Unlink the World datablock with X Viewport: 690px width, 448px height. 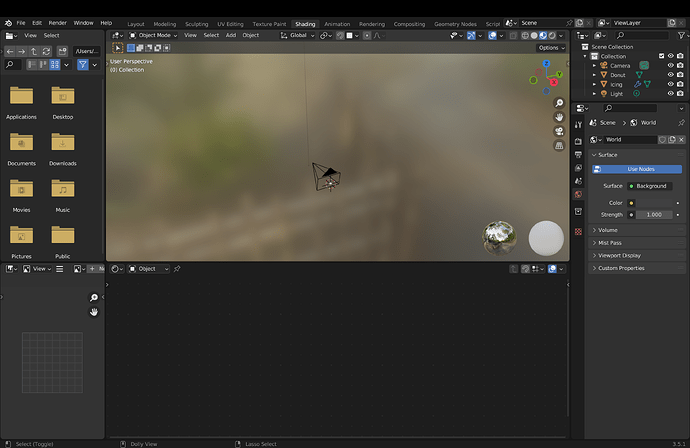click(681, 140)
